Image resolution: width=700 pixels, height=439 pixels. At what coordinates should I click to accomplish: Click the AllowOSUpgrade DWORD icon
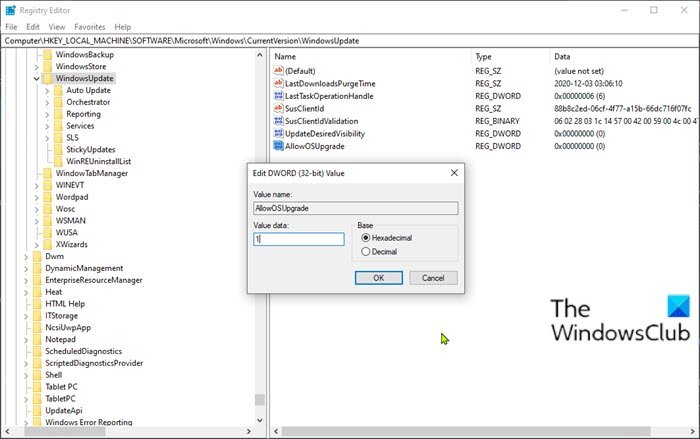click(x=279, y=146)
